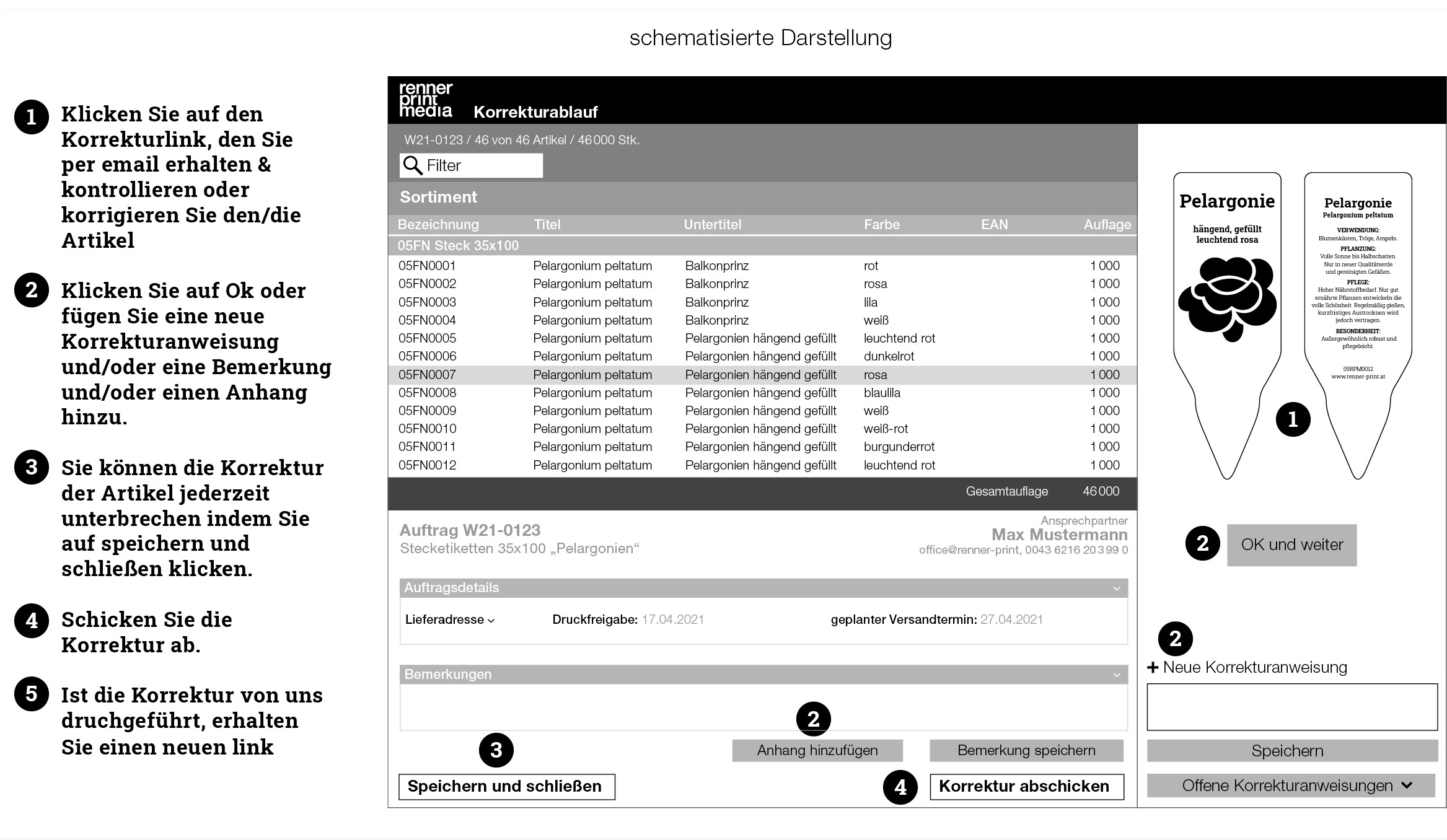Click the order summary W21-0123 / 46 von 46 Artikel
The image size is (1447, 840).
pyautogui.click(x=522, y=140)
